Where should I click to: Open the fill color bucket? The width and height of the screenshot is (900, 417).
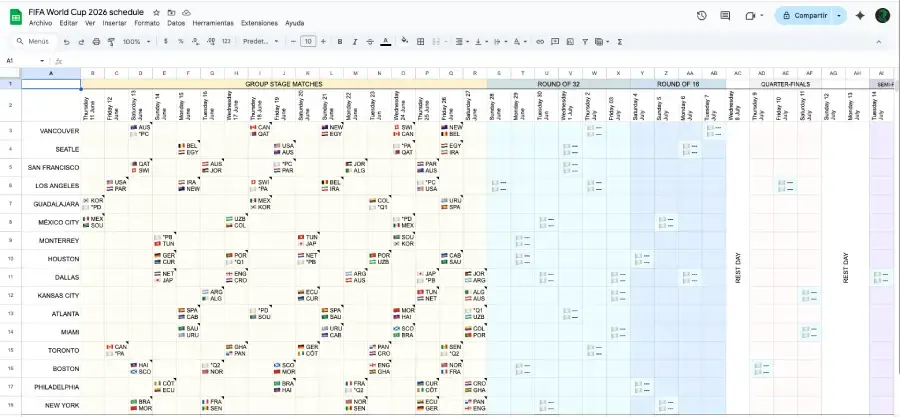(405, 42)
